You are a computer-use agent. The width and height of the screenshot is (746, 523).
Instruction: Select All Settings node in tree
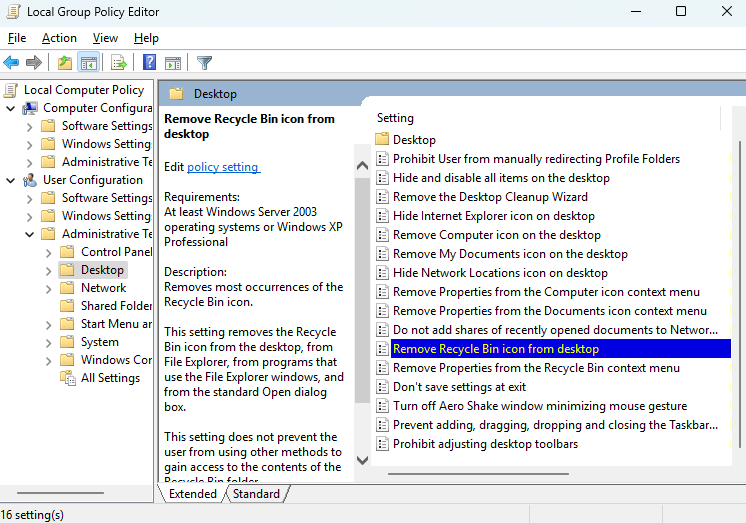click(110, 378)
